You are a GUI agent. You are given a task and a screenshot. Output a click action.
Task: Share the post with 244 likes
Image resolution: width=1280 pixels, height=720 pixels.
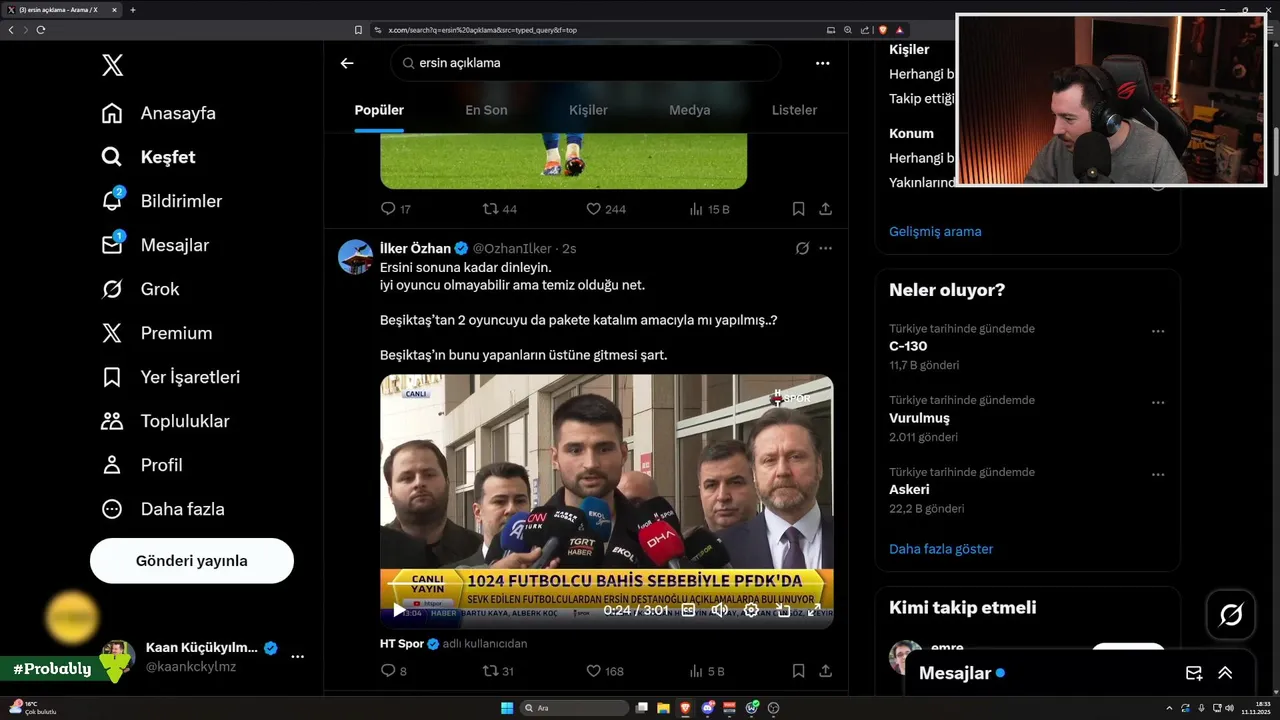[825, 209]
